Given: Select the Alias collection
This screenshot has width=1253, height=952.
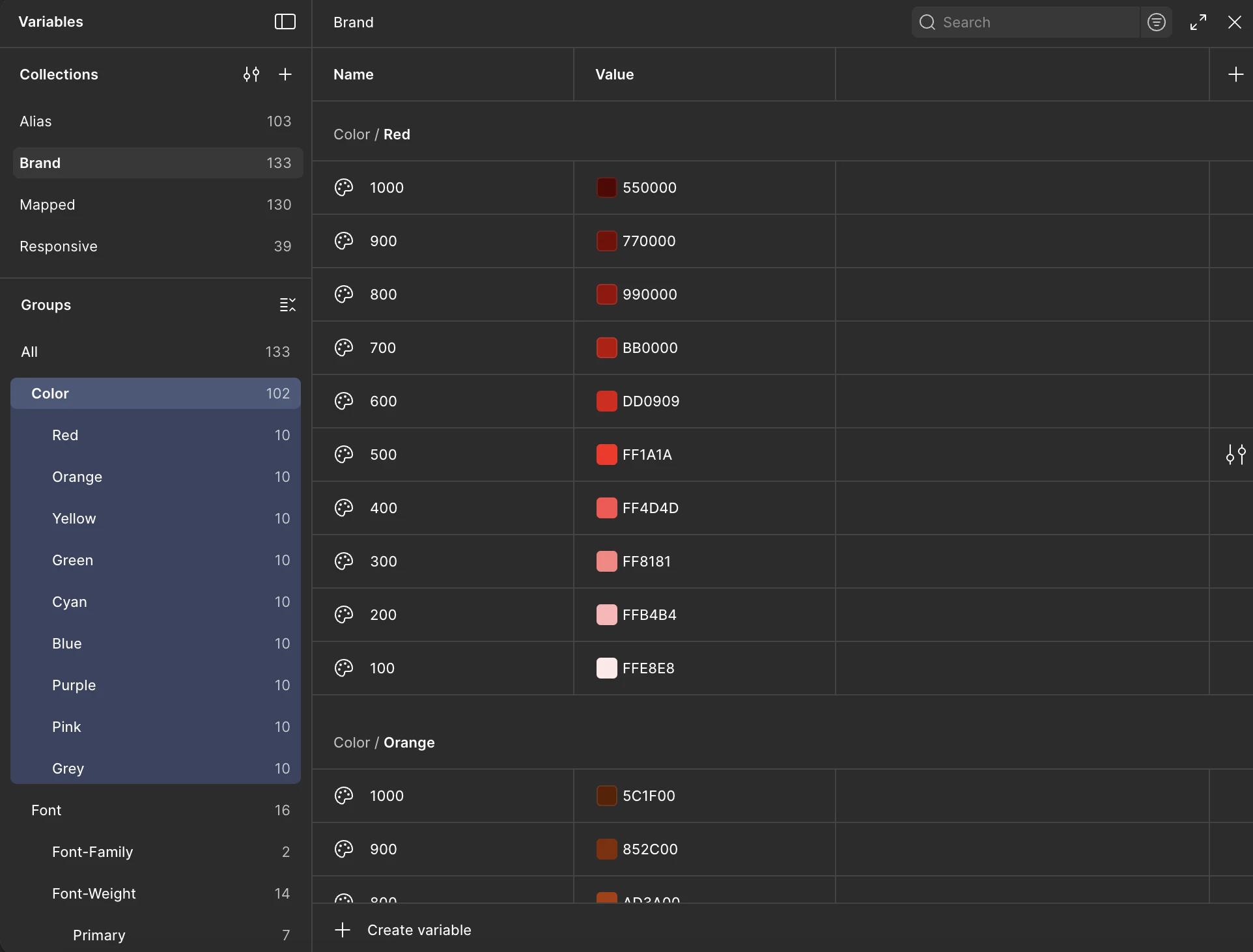Looking at the screenshot, I should [x=158, y=121].
